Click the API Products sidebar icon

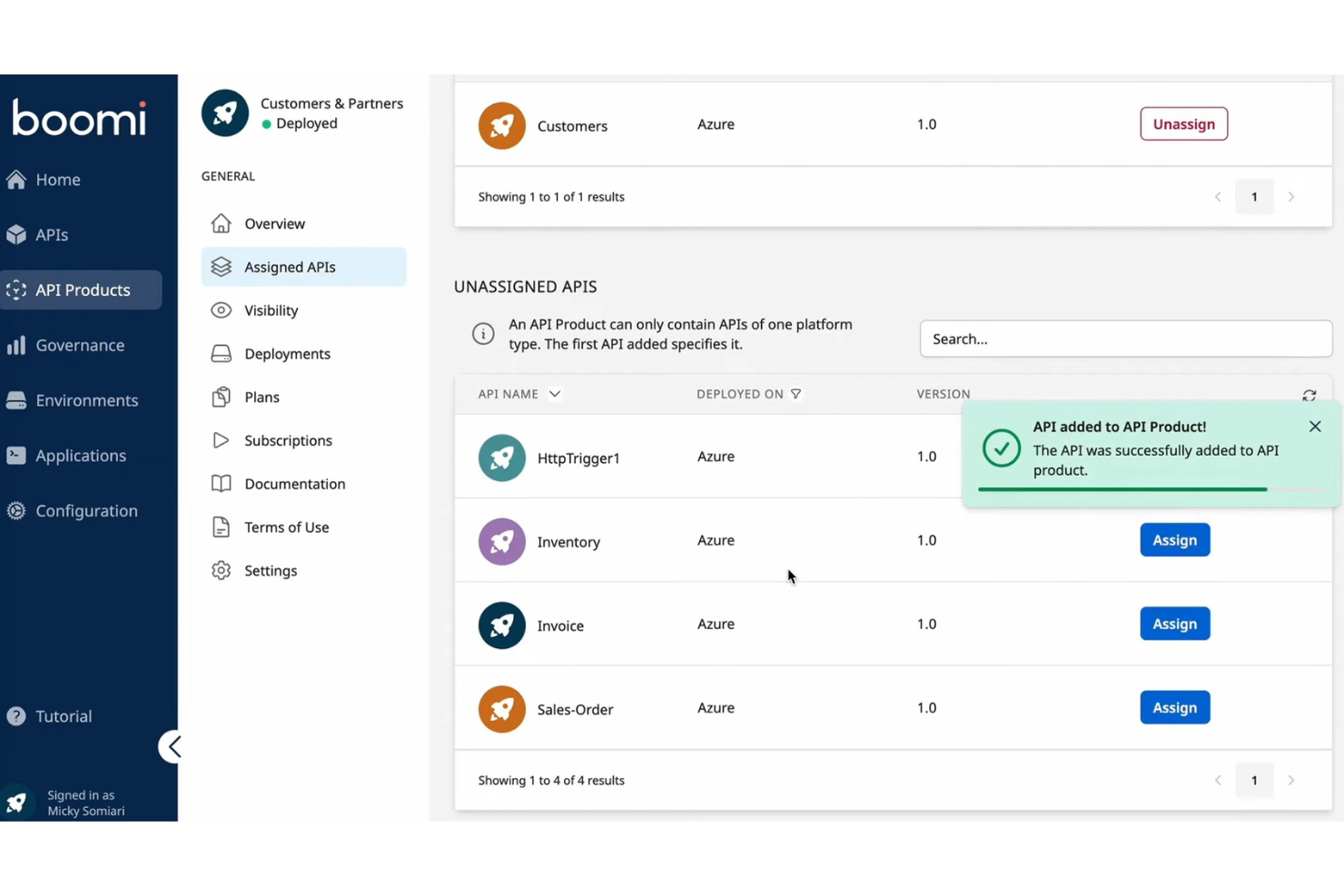click(x=15, y=290)
